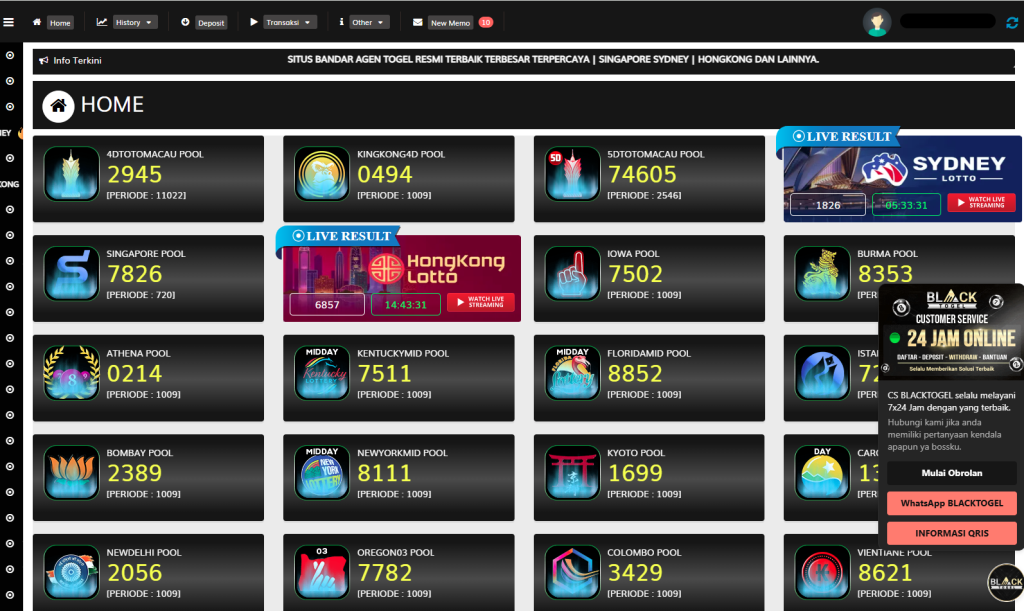Click the Info Terkini megaphone icon

pyautogui.click(x=43, y=61)
